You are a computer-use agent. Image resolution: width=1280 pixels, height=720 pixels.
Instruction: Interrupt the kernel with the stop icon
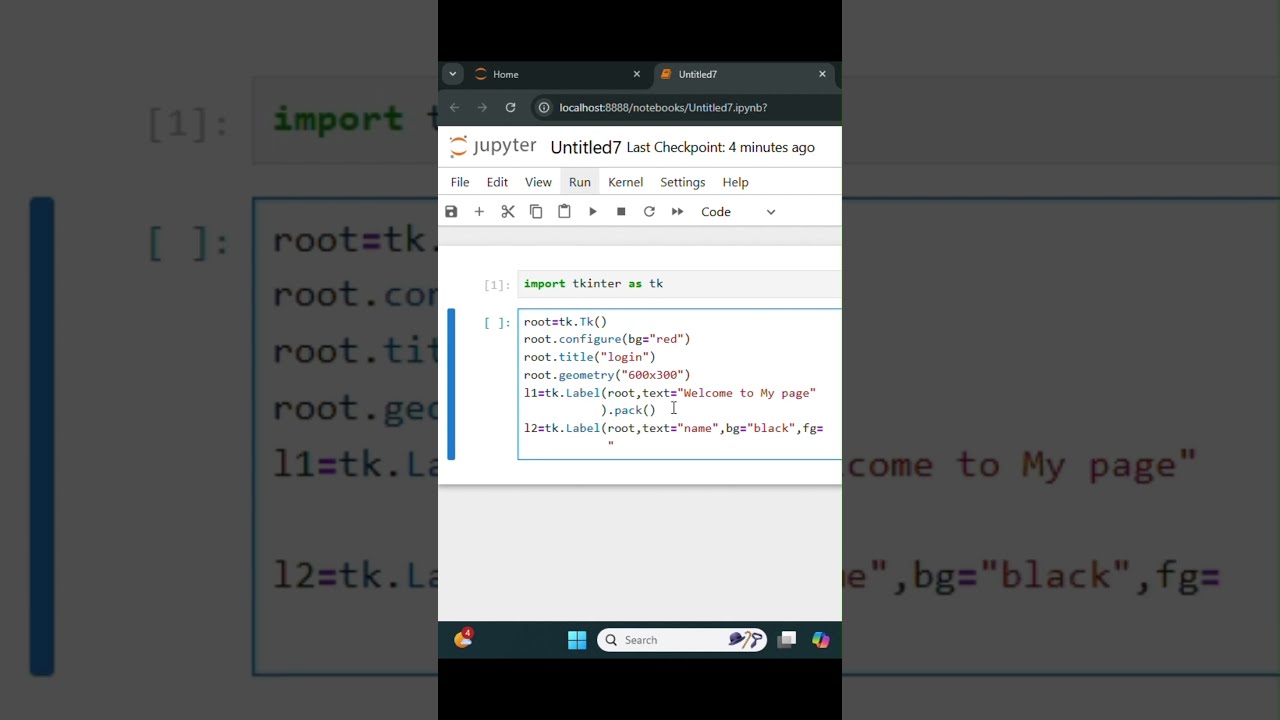click(621, 212)
